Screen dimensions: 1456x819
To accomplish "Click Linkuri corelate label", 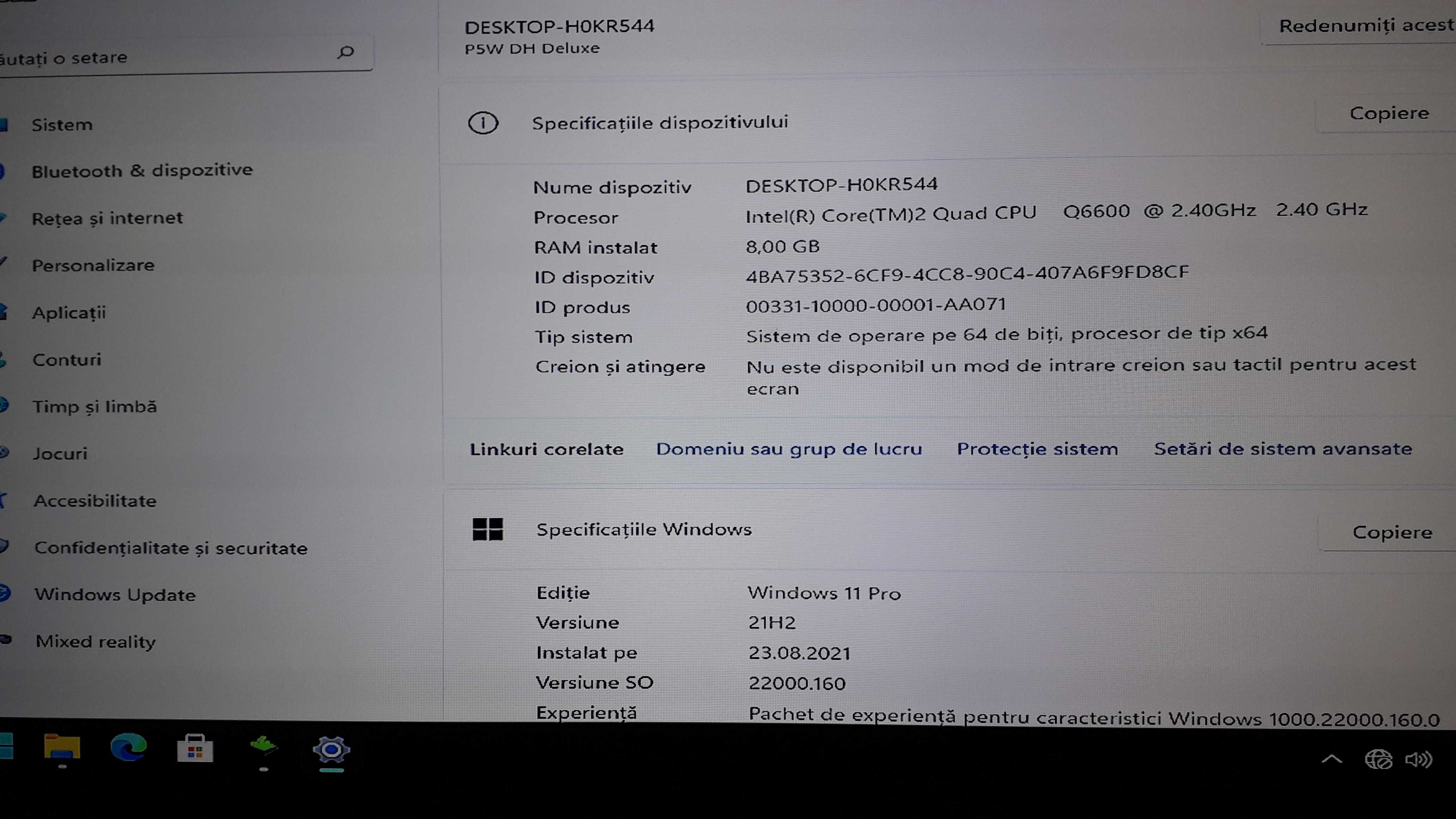I will (547, 449).
